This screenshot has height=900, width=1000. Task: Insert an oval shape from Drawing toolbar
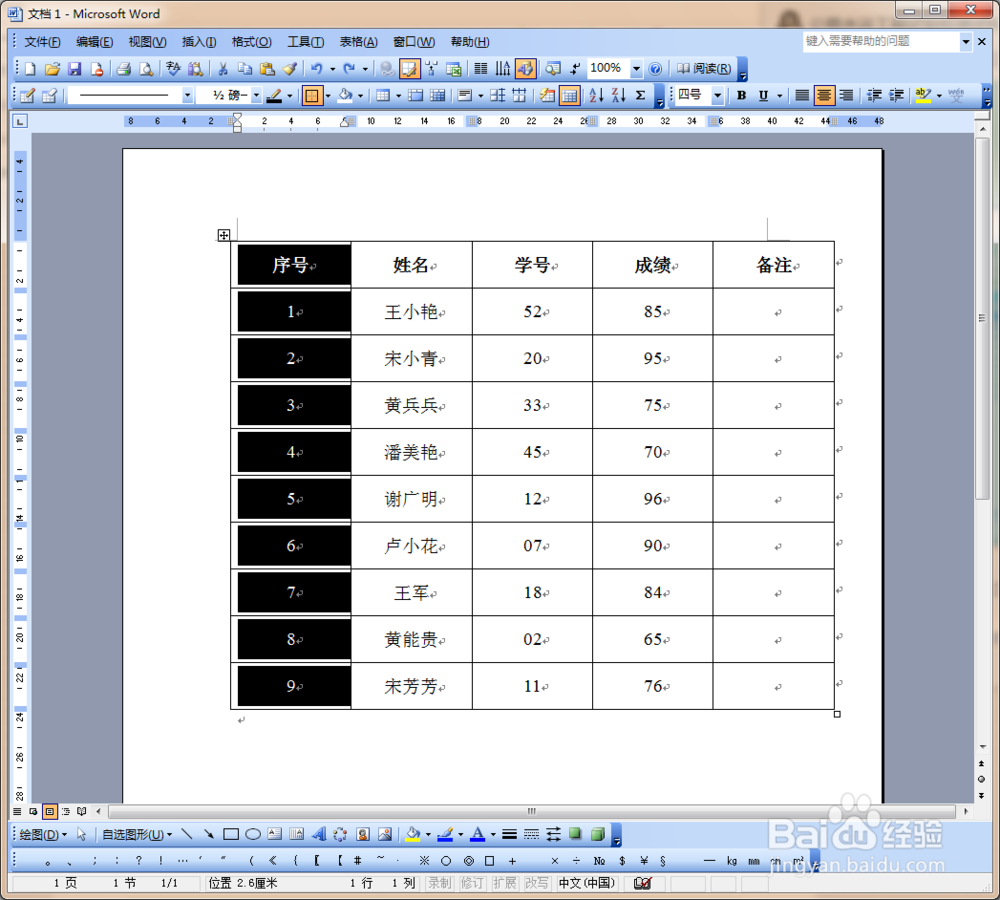[251, 834]
